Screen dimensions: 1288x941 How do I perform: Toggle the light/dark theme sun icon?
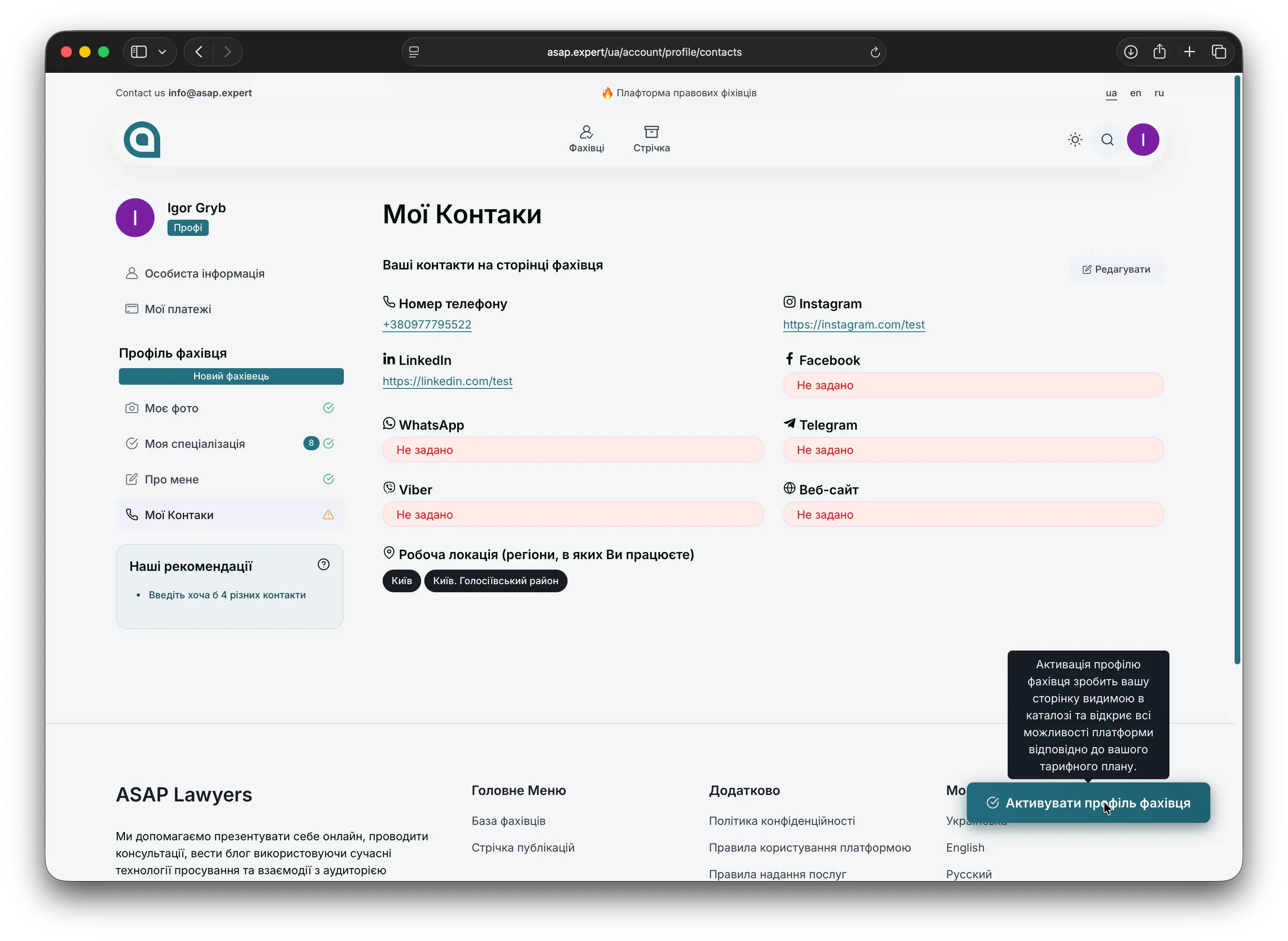tap(1074, 140)
